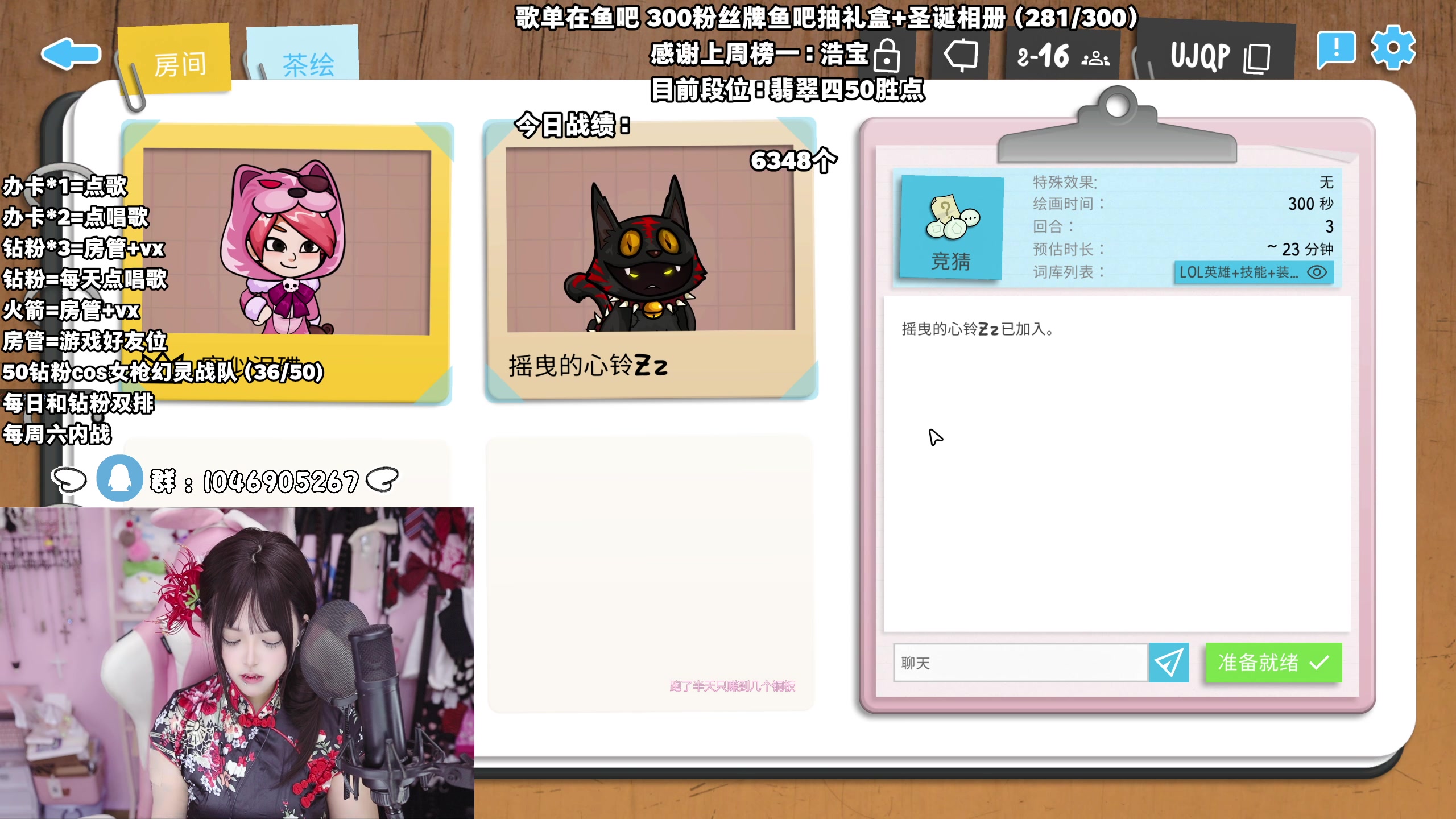
Task: Click the 预估时长 ~ 23 分钟 value
Action: point(1300,249)
